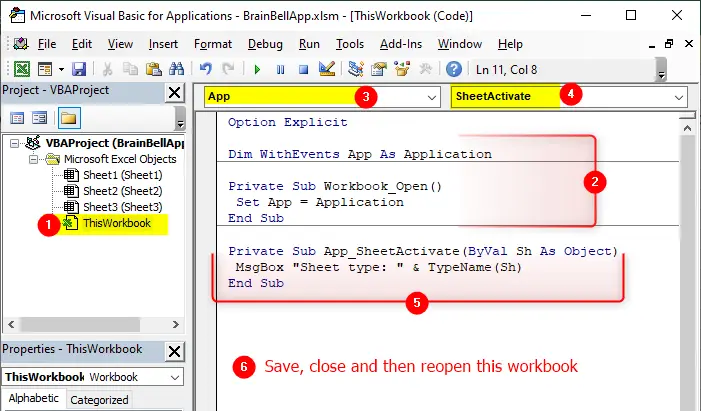Switch to the Alphabetic properties tab
Screen dimensions: 701x411
pos(34,398)
